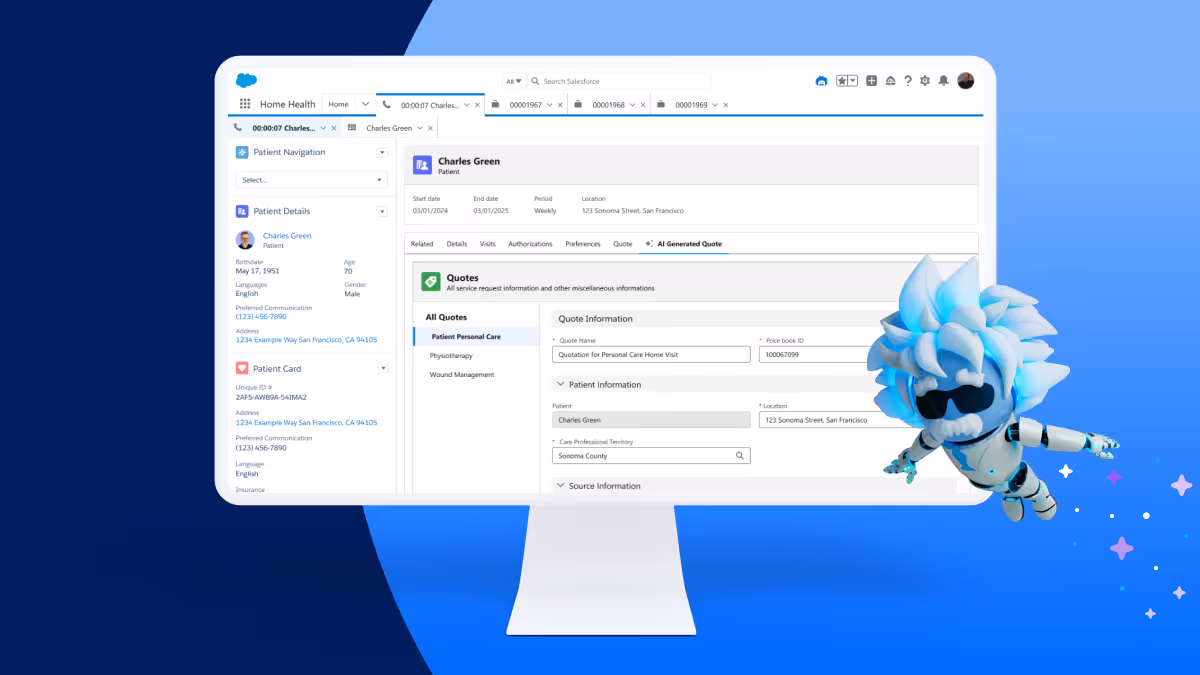The image size is (1200, 675).
Task: Click the Care Professional Territory field
Action: pos(651,455)
